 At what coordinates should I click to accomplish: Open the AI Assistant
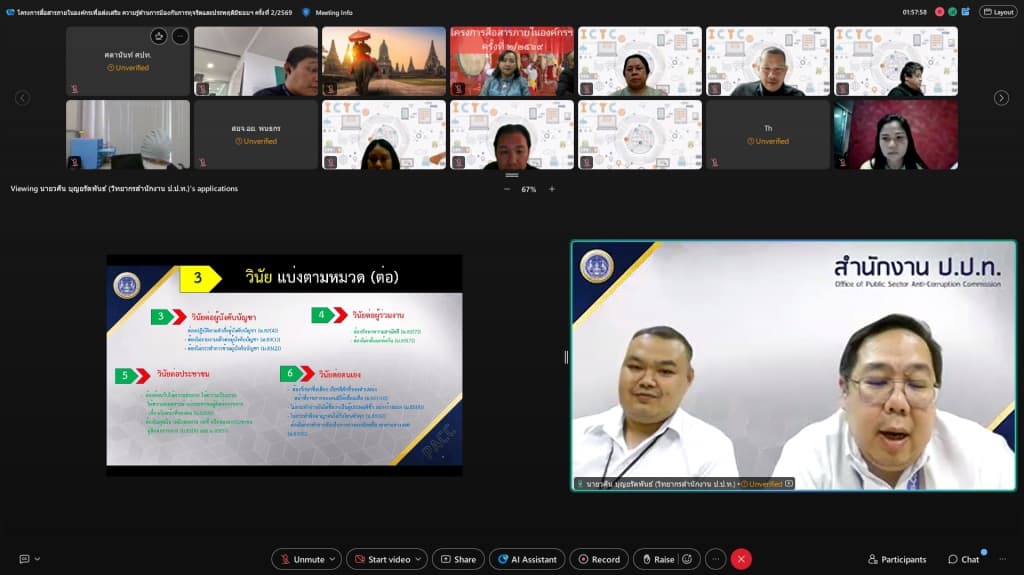[527, 559]
